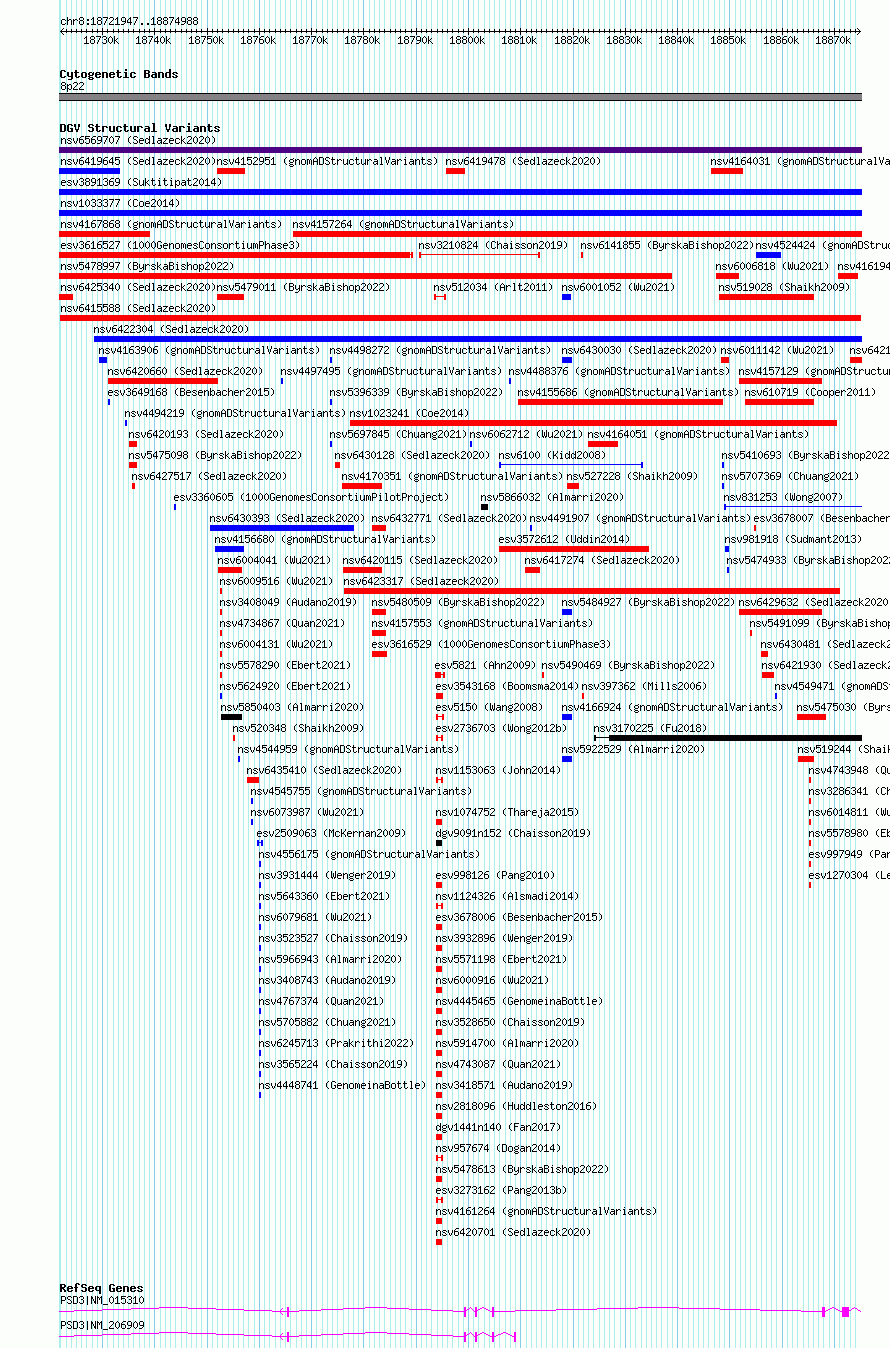Click nsv6430393 (Sedlazeck2020) label

(287, 518)
